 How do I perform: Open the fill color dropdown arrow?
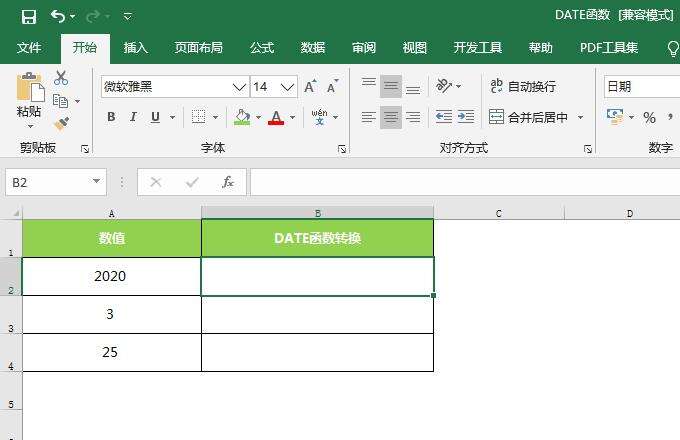[258, 117]
